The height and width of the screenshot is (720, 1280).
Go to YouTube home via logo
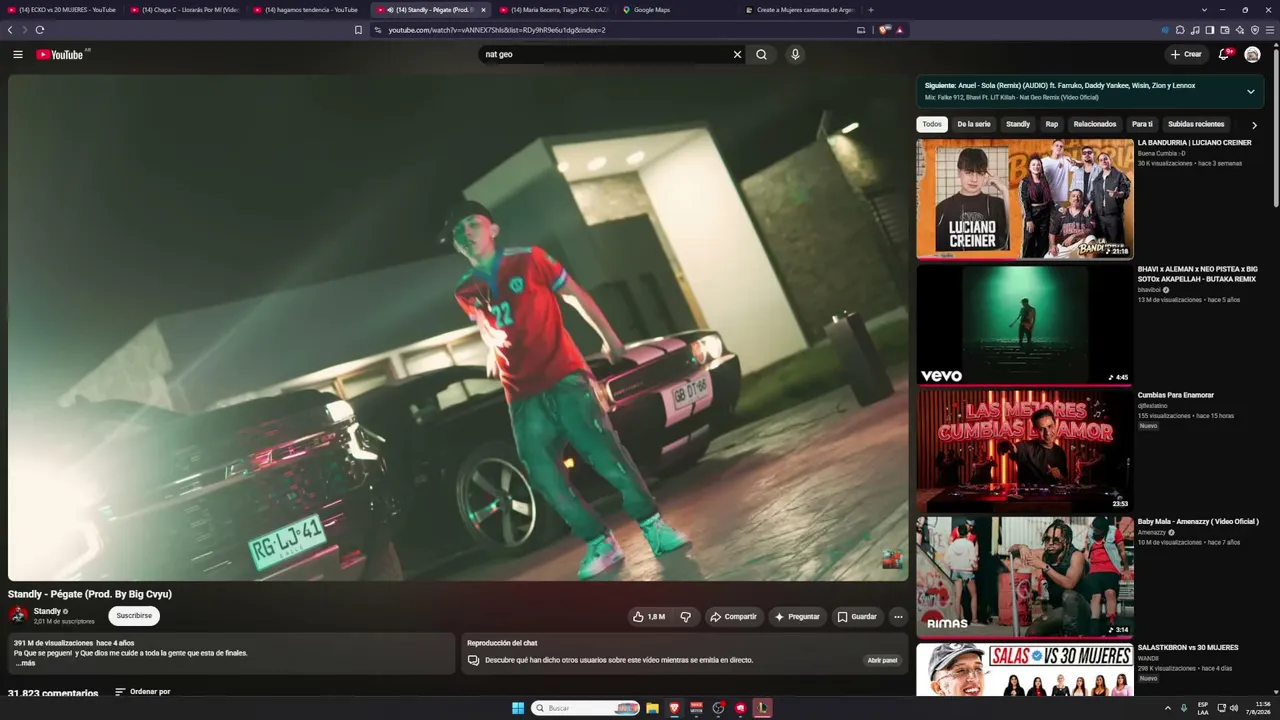pos(60,54)
